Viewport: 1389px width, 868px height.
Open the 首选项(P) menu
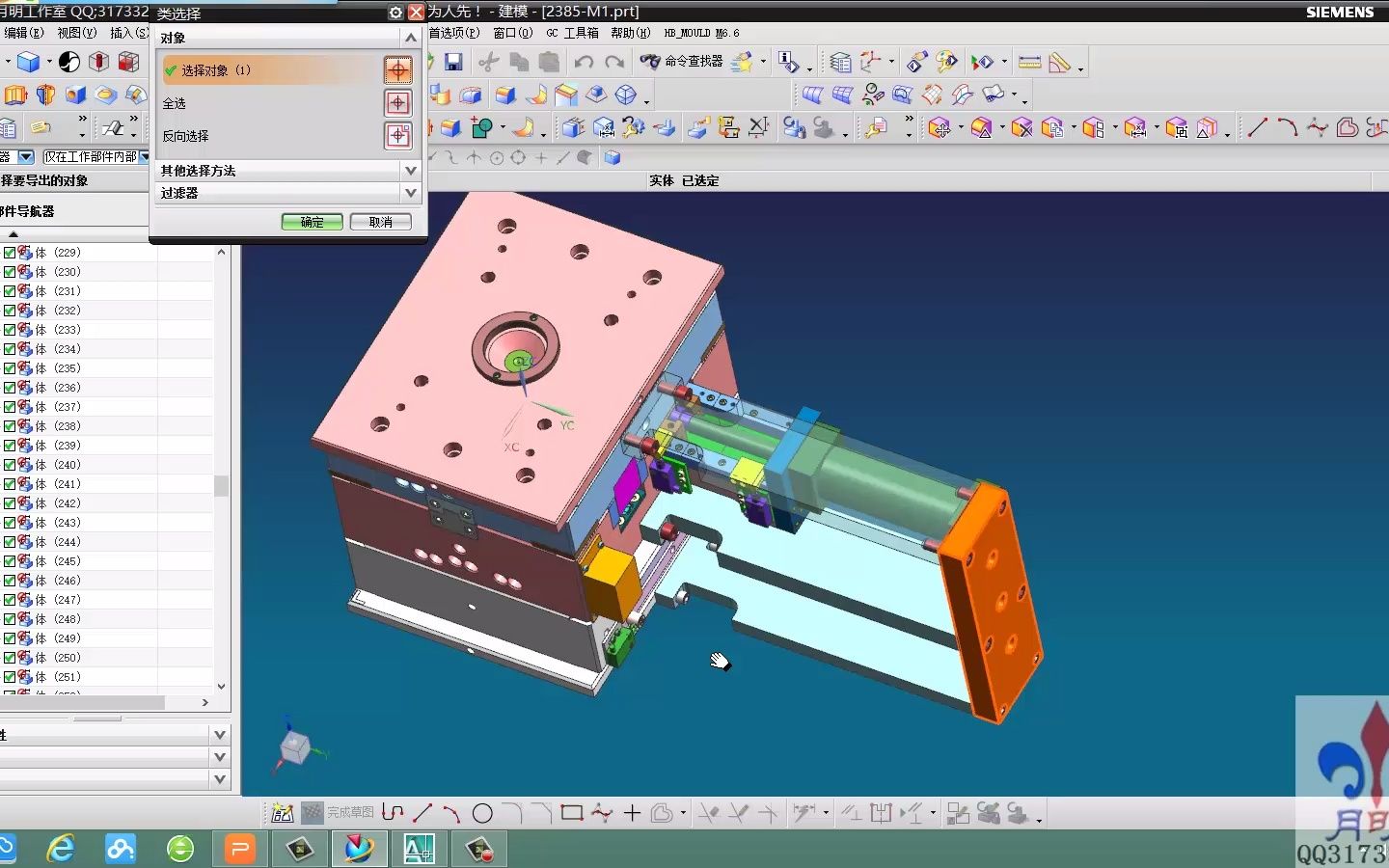pos(453,33)
